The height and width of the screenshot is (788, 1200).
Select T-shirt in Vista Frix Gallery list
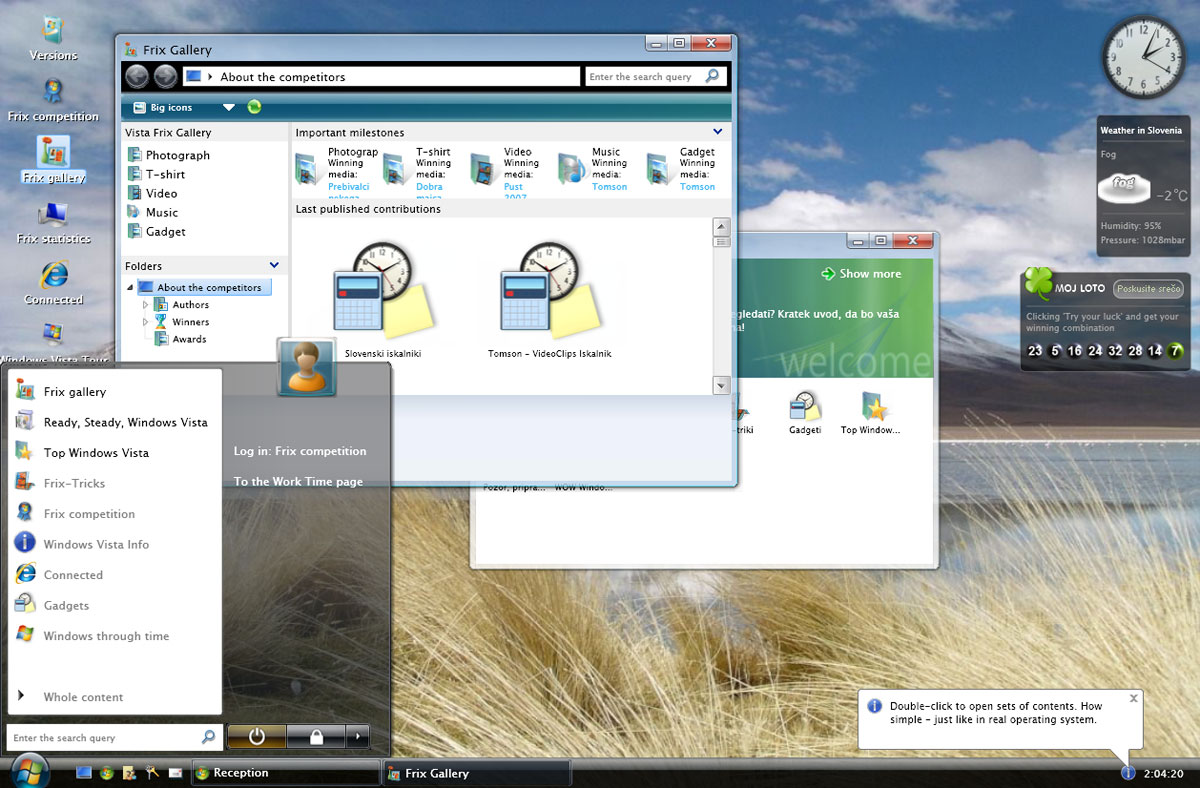[x=156, y=174]
